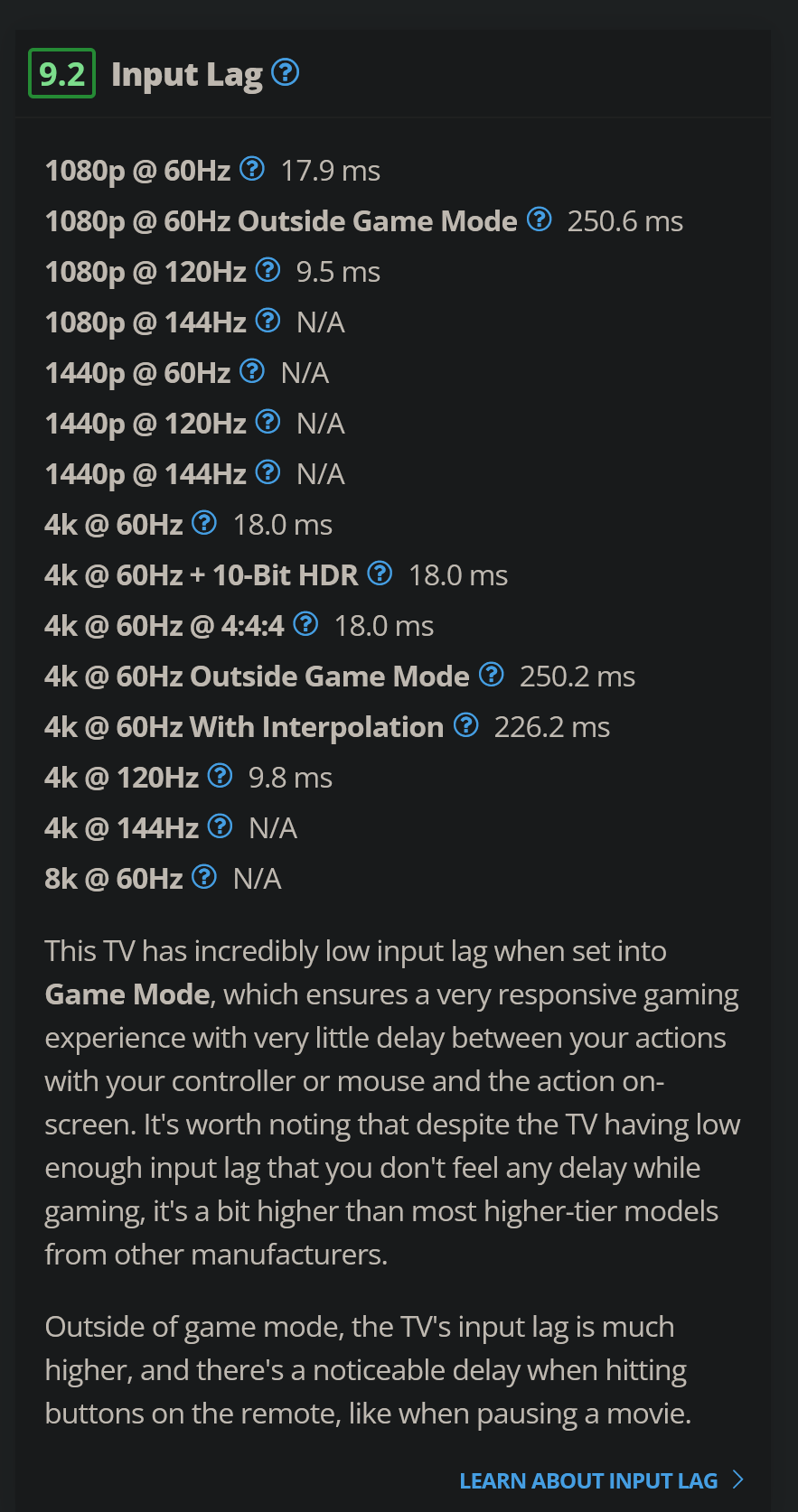Open help icon for 1080p @ 60Hz Outside Game Mode
This screenshot has height=1512, width=798.
point(539,219)
